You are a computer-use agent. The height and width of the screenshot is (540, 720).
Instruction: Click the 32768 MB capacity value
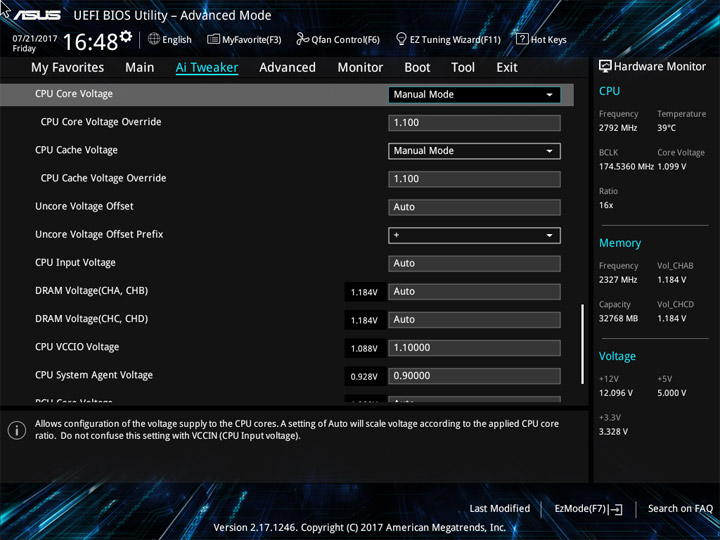pyautogui.click(x=618, y=318)
